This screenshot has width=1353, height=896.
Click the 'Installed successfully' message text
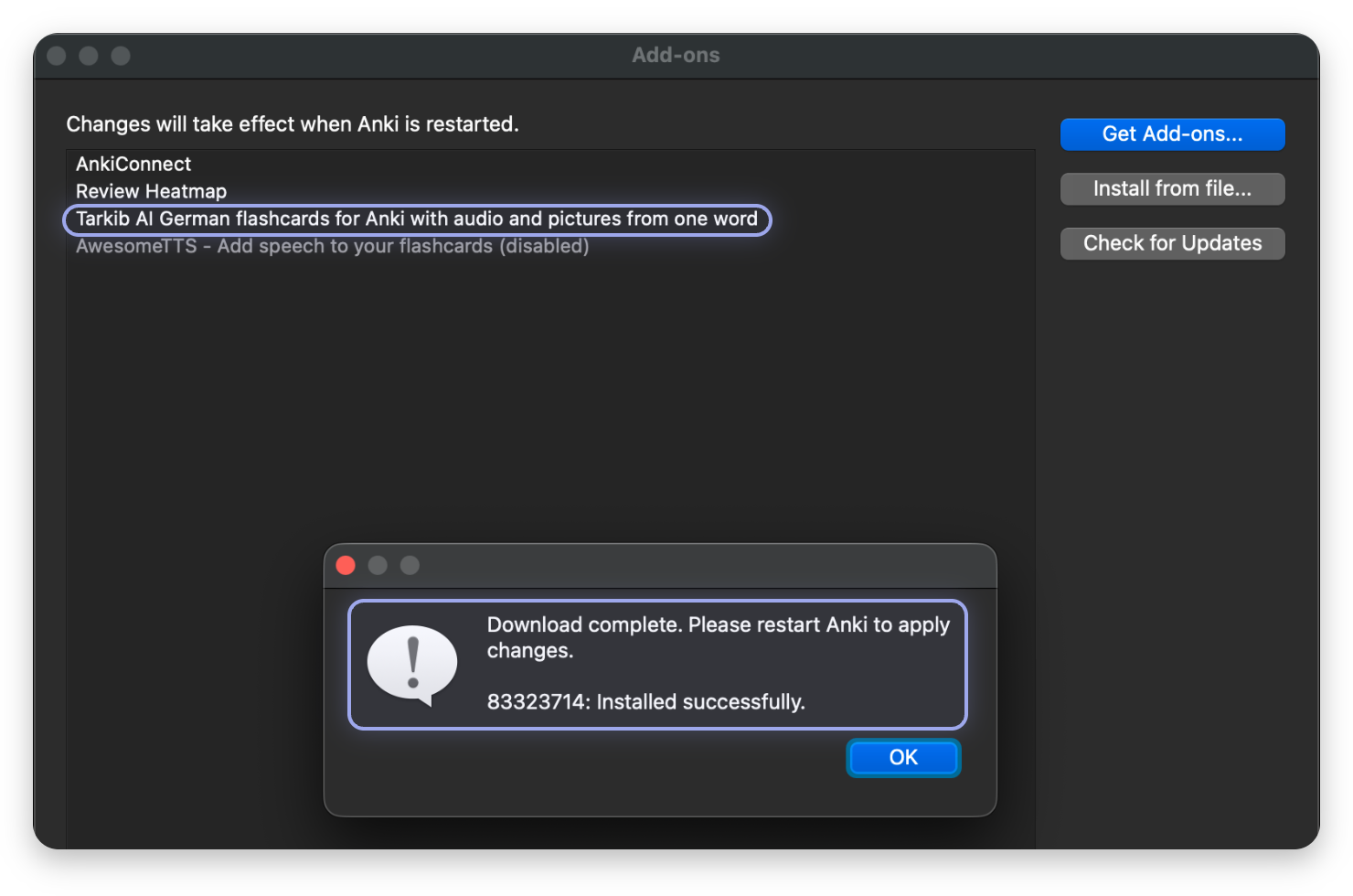pyautogui.click(x=645, y=702)
